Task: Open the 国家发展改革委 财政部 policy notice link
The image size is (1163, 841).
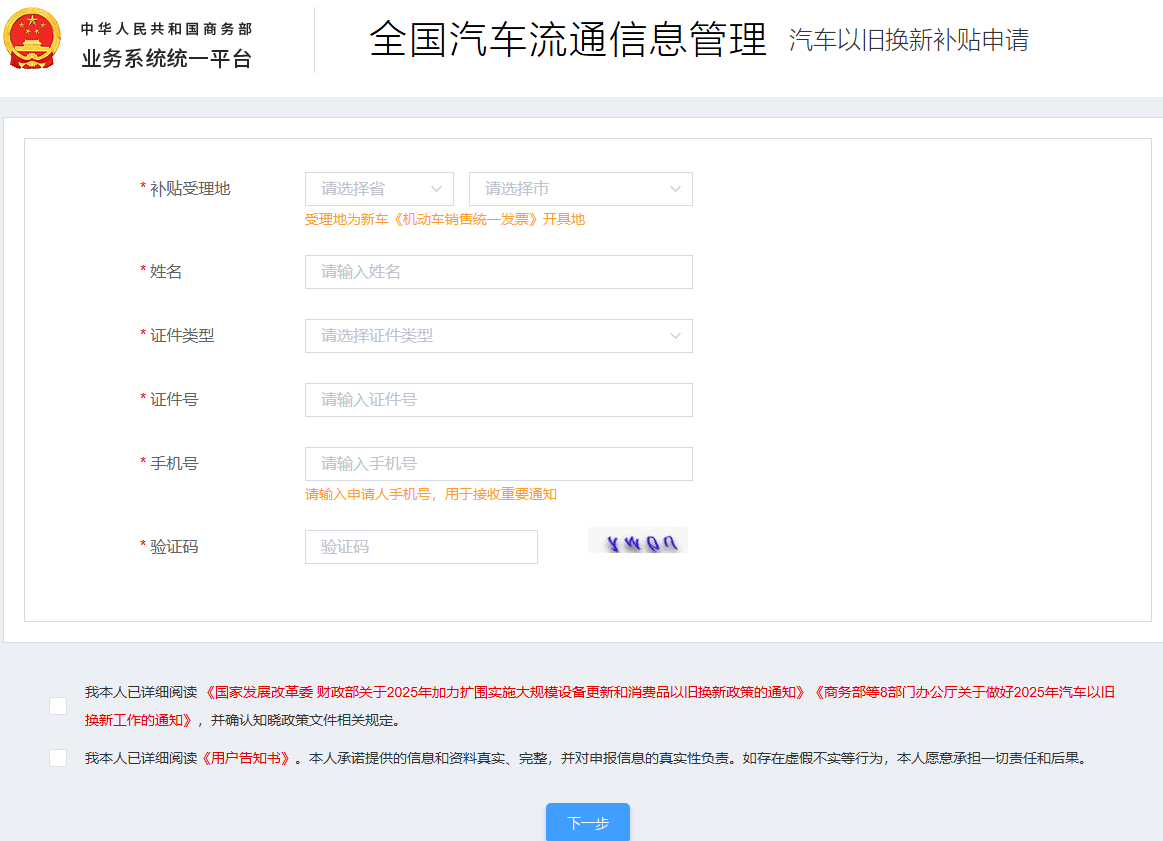Action: coord(505,692)
